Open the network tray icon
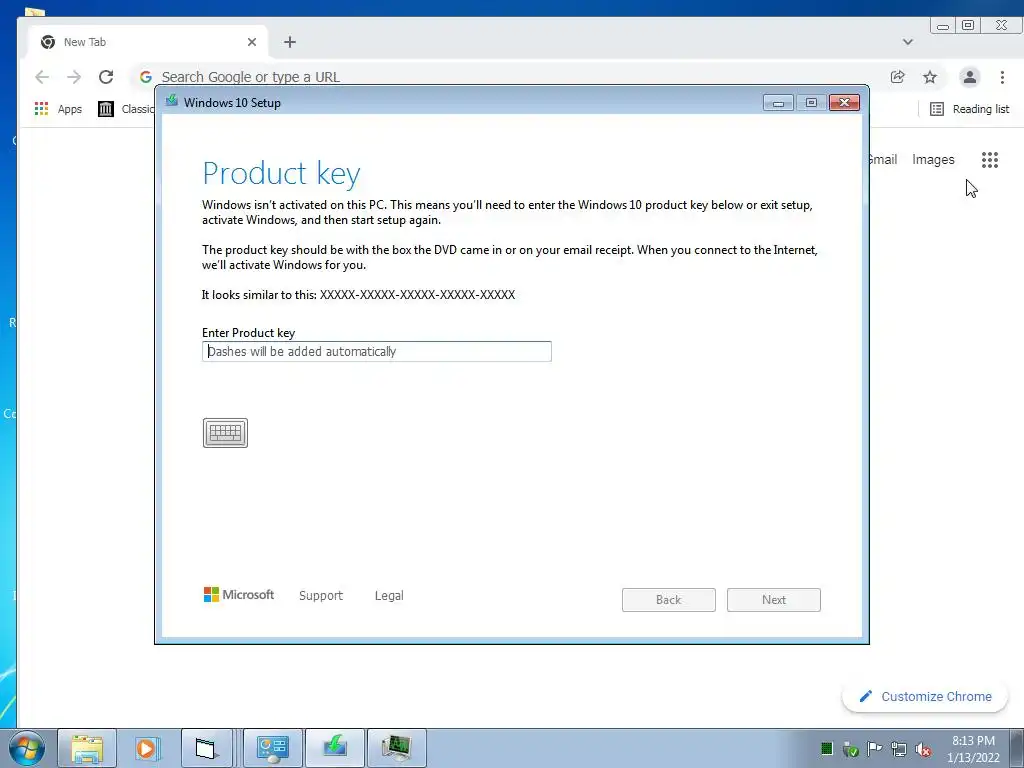This screenshot has height=768, width=1024. pos(899,748)
